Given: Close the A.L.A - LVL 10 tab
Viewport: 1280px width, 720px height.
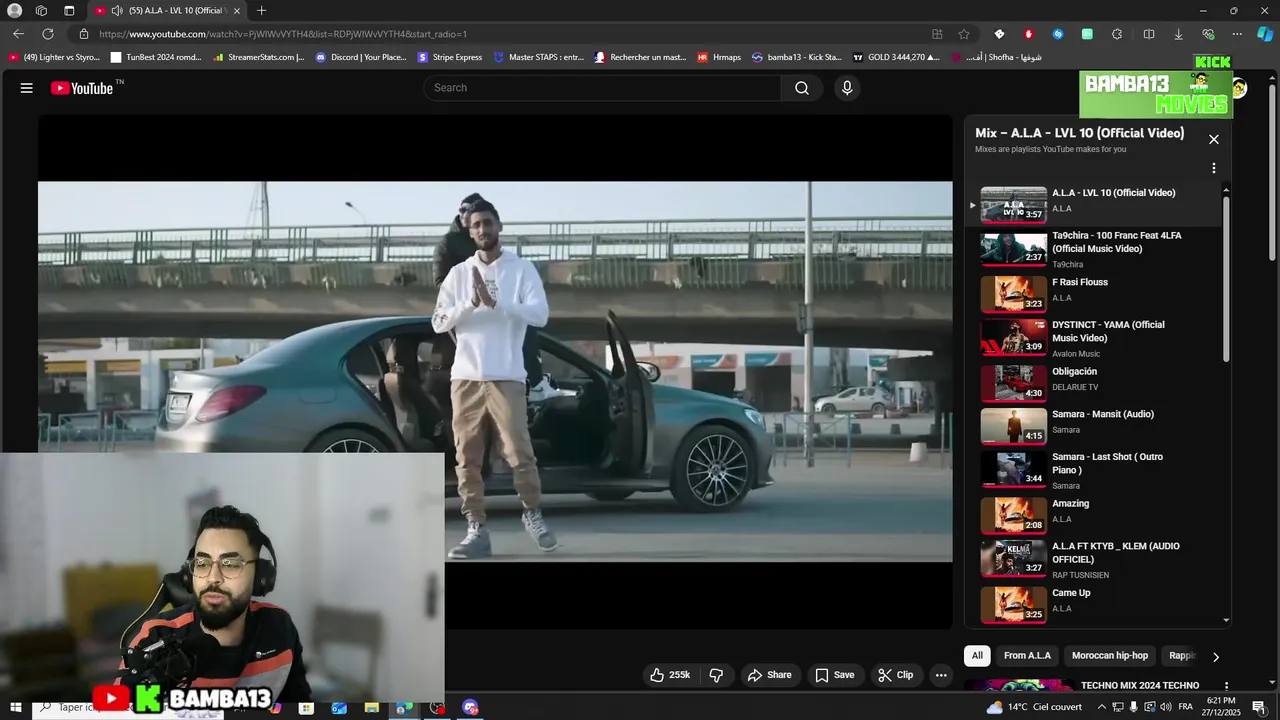Looking at the screenshot, I should click(237, 11).
